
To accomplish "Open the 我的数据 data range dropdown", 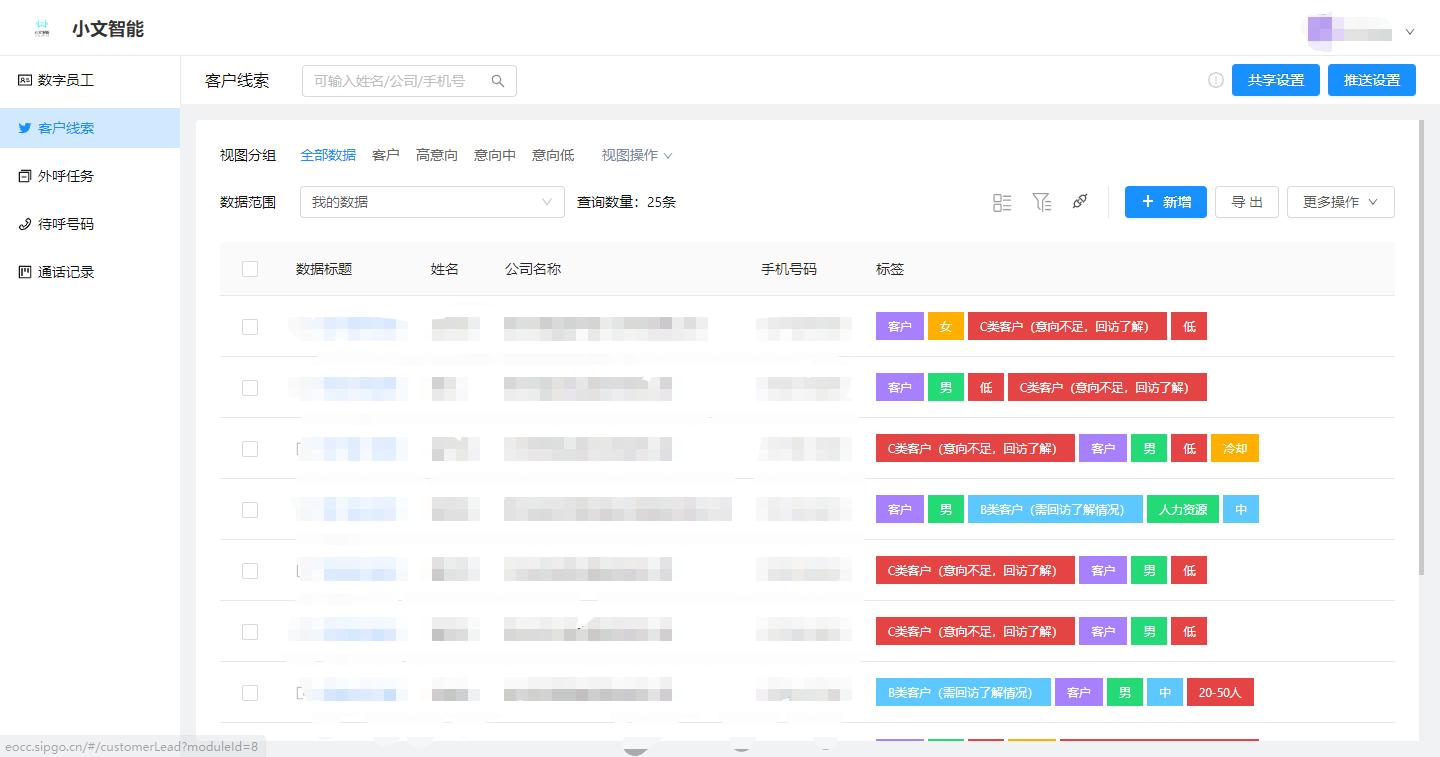I will pos(432,201).
